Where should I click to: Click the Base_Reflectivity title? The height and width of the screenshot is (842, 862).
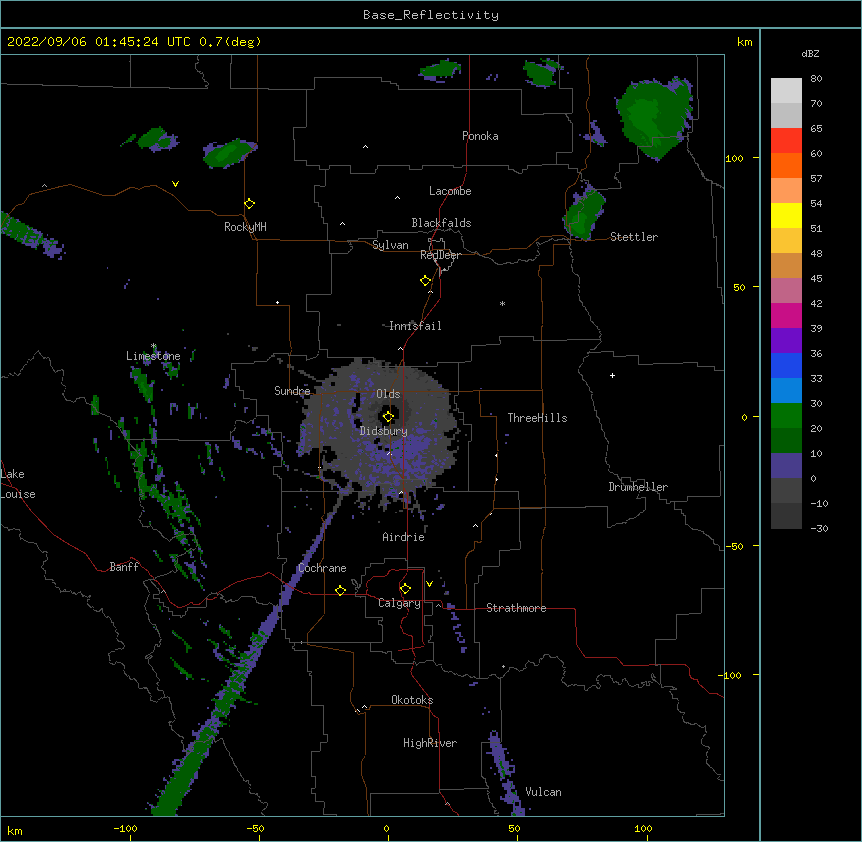[431, 15]
